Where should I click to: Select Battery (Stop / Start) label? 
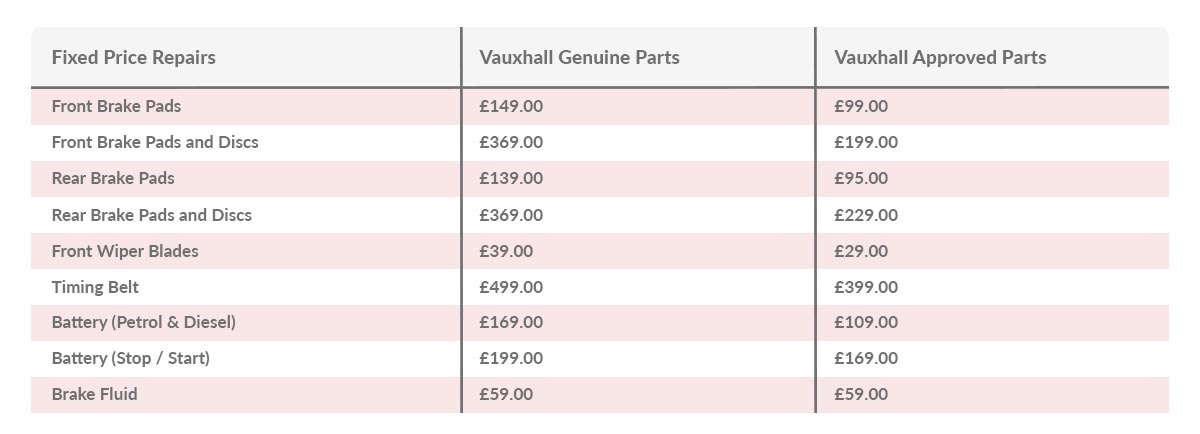[131, 358]
